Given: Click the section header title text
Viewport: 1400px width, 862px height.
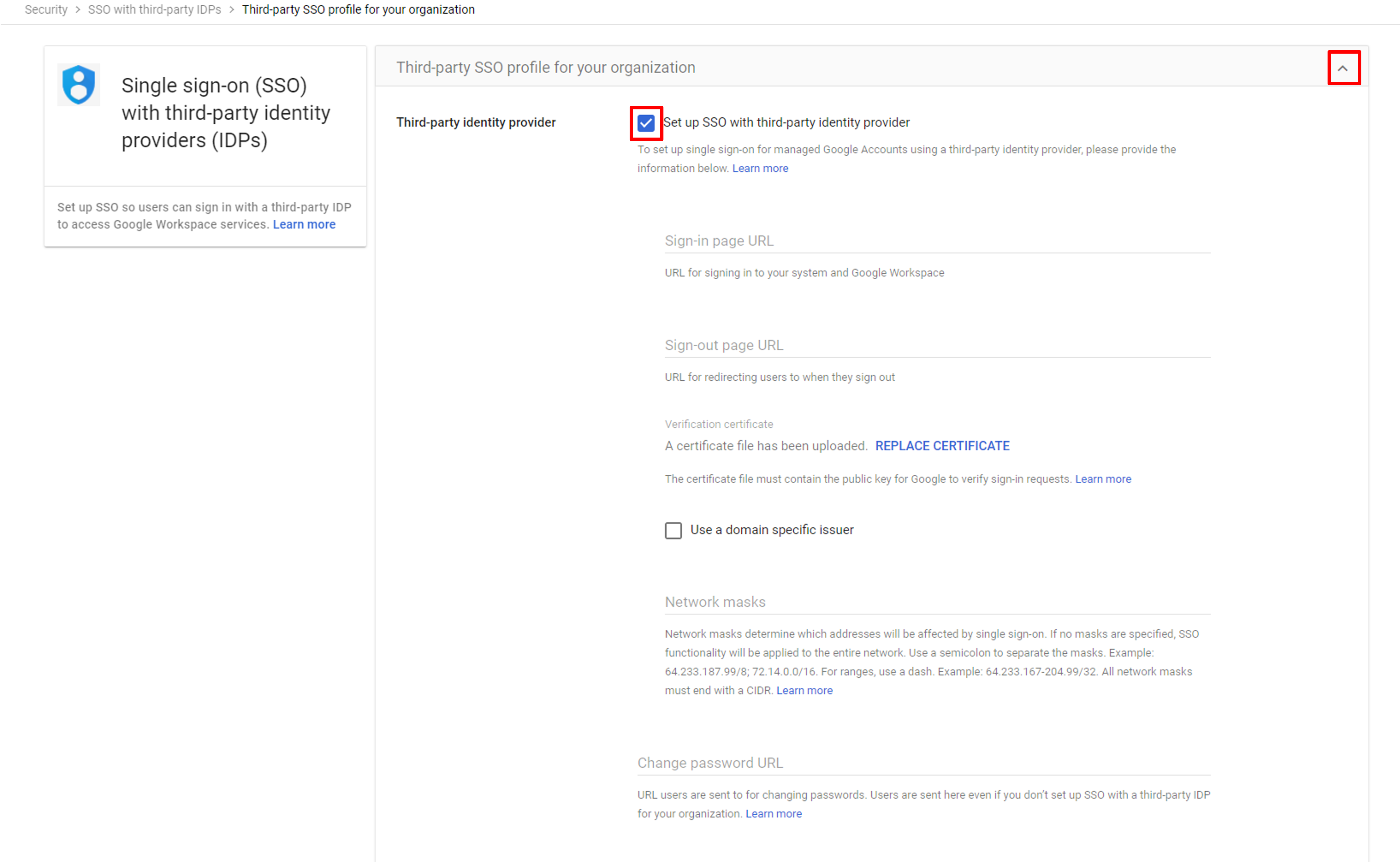Looking at the screenshot, I should click(x=545, y=67).
